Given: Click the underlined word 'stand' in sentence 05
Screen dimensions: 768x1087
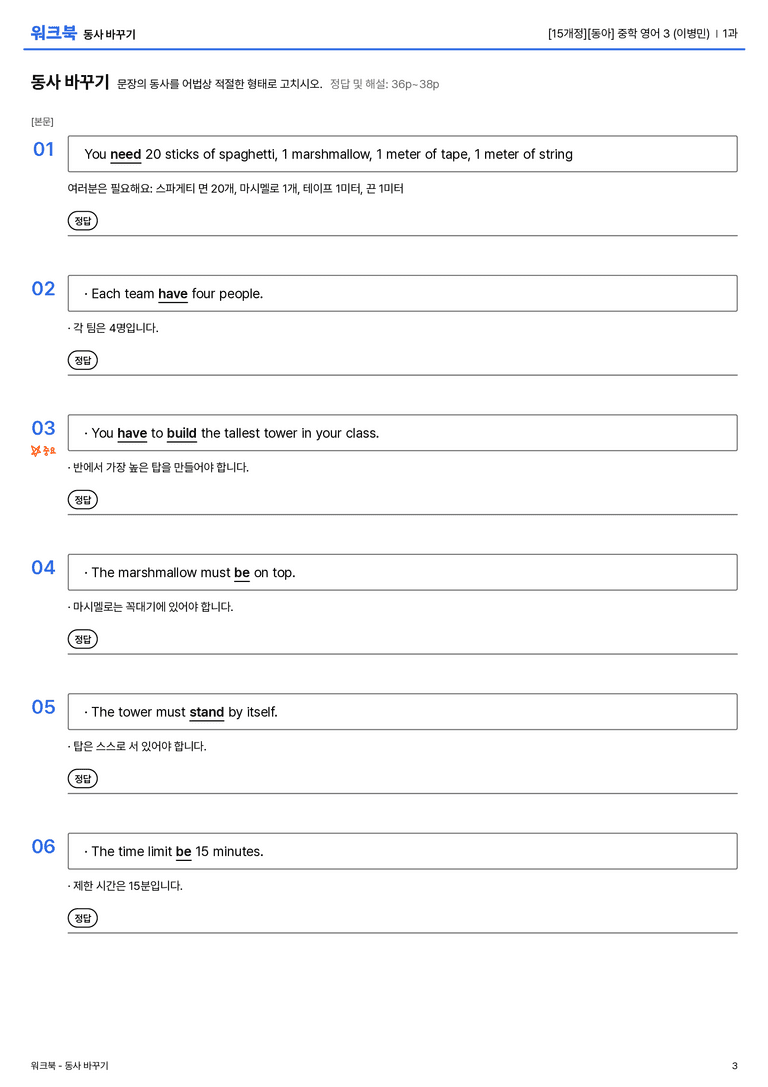Looking at the screenshot, I should pos(207,712).
